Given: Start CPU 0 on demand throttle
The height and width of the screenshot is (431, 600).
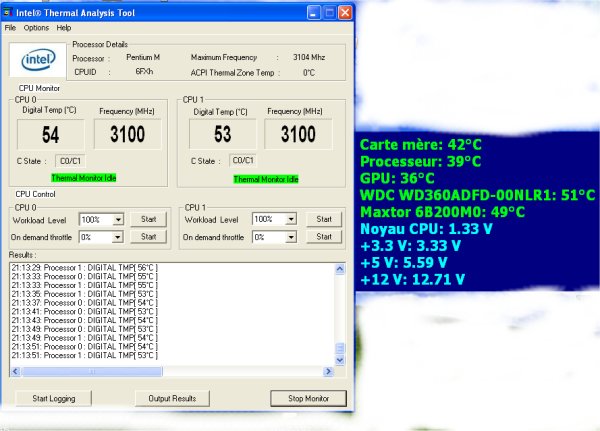Looking at the screenshot, I should pos(148,237).
